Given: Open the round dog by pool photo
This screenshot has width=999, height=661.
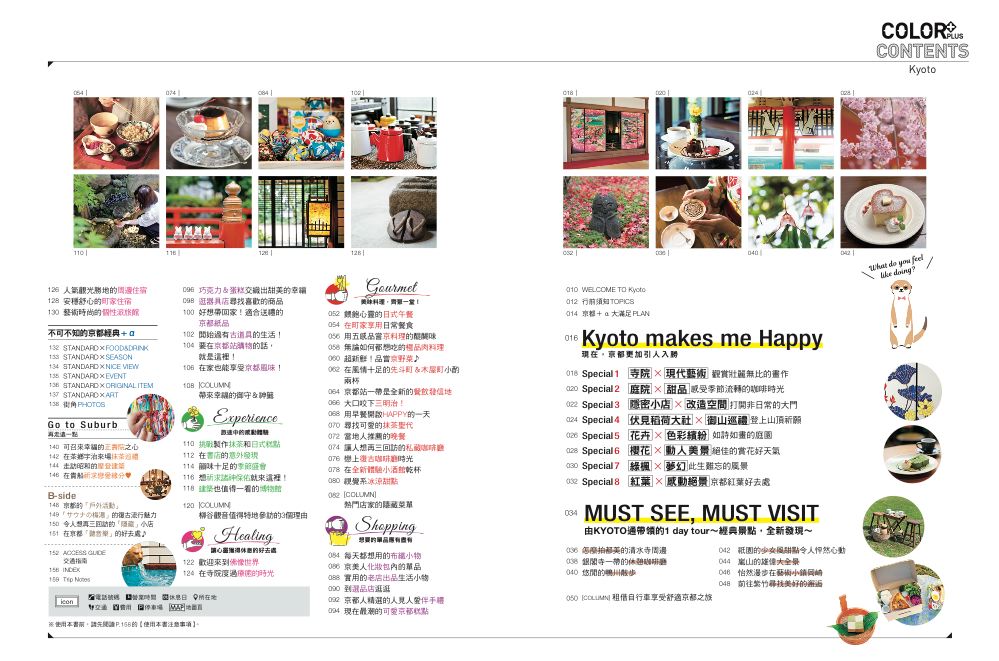Looking at the screenshot, I should tap(148, 563).
